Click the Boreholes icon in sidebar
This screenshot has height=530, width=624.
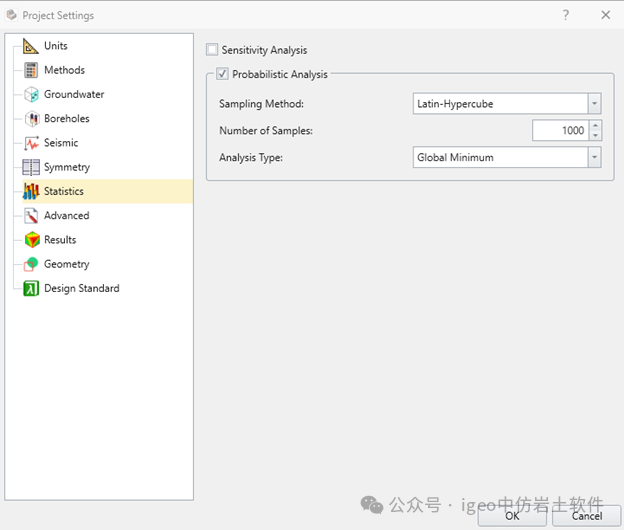(31, 119)
